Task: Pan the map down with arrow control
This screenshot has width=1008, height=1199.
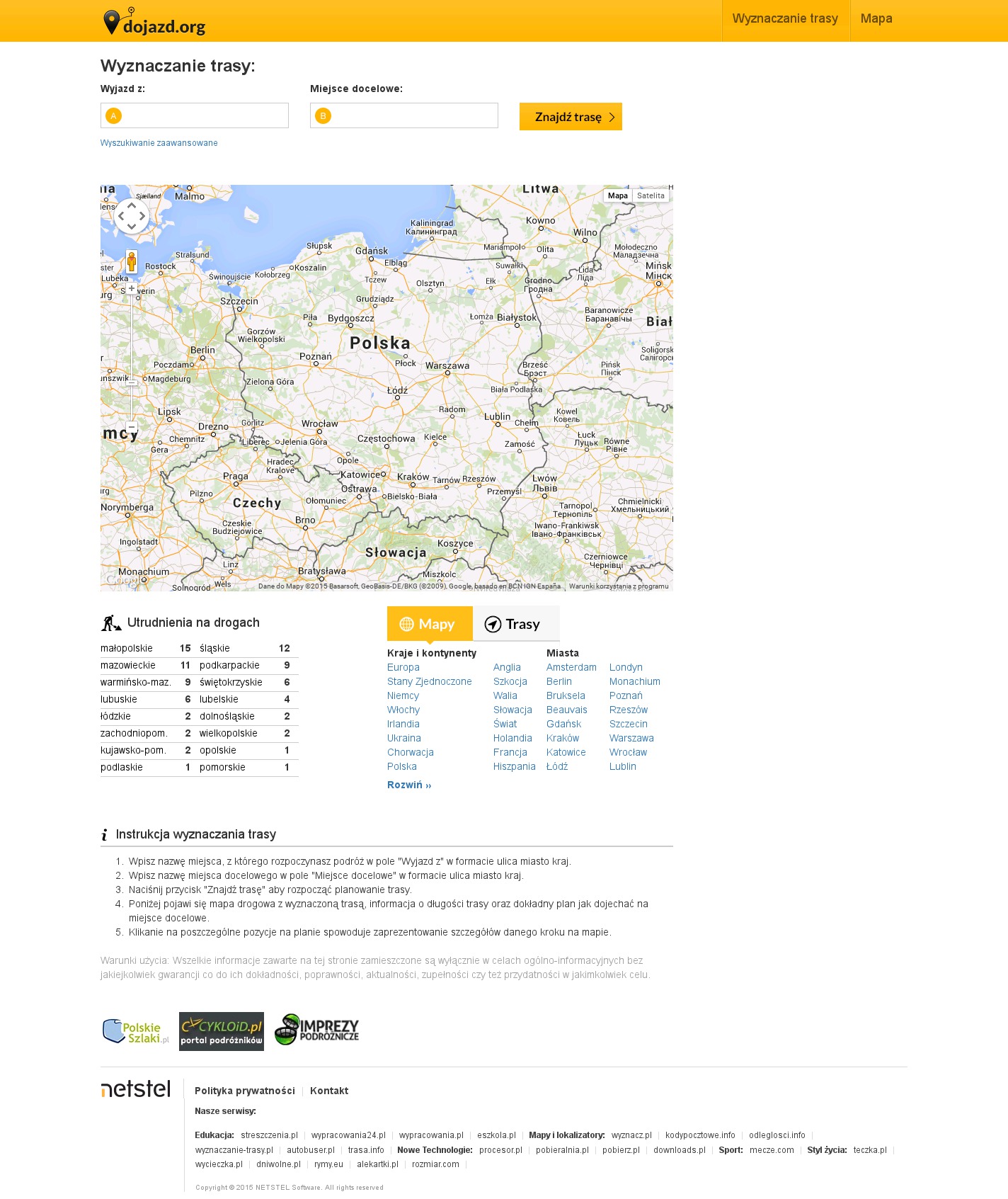Action: [132, 227]
